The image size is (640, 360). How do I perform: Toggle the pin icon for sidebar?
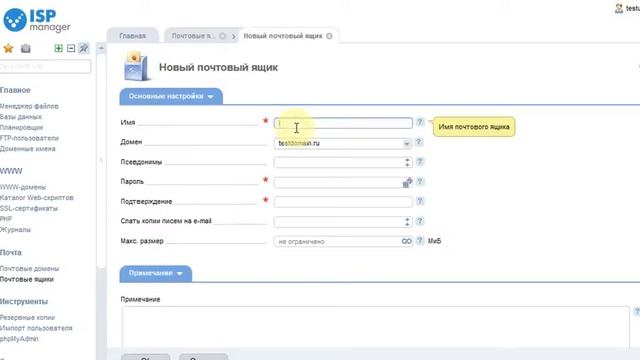coord(84,48)
